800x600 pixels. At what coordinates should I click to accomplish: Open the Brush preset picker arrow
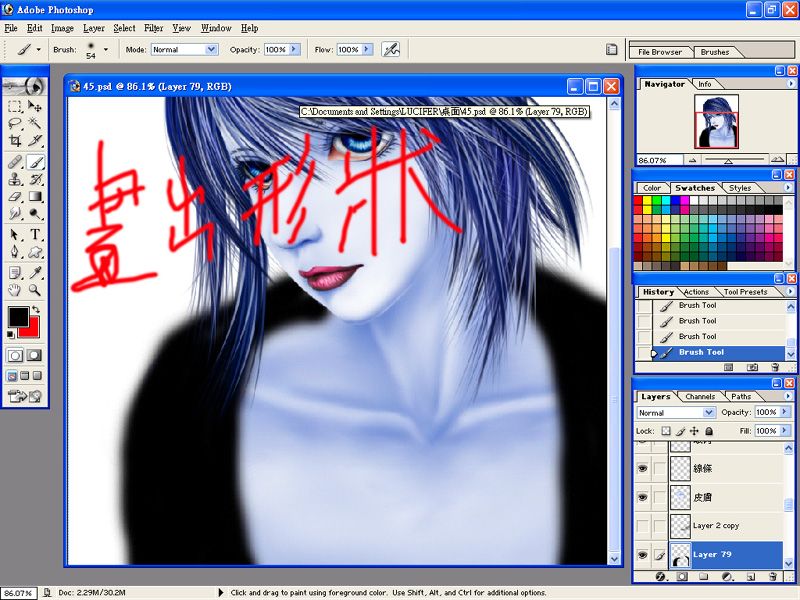click(x=106, y=49)
